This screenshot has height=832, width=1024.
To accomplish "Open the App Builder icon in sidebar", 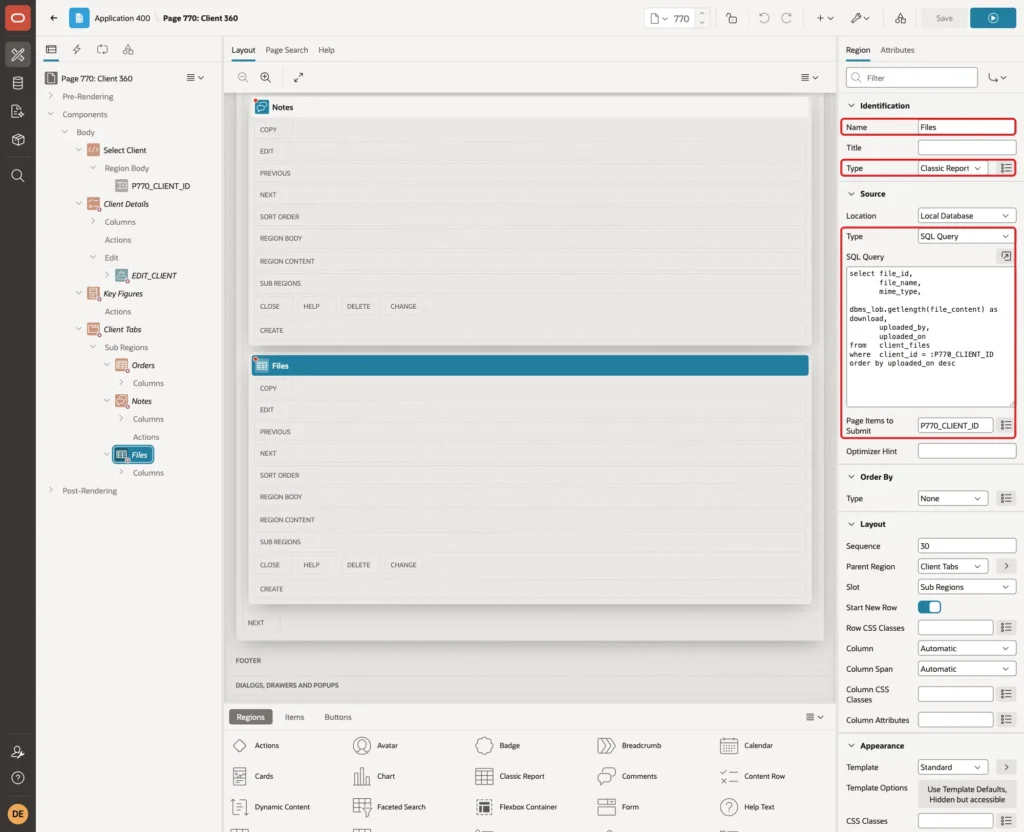I will pyautogui.click(x=18, y=55).
